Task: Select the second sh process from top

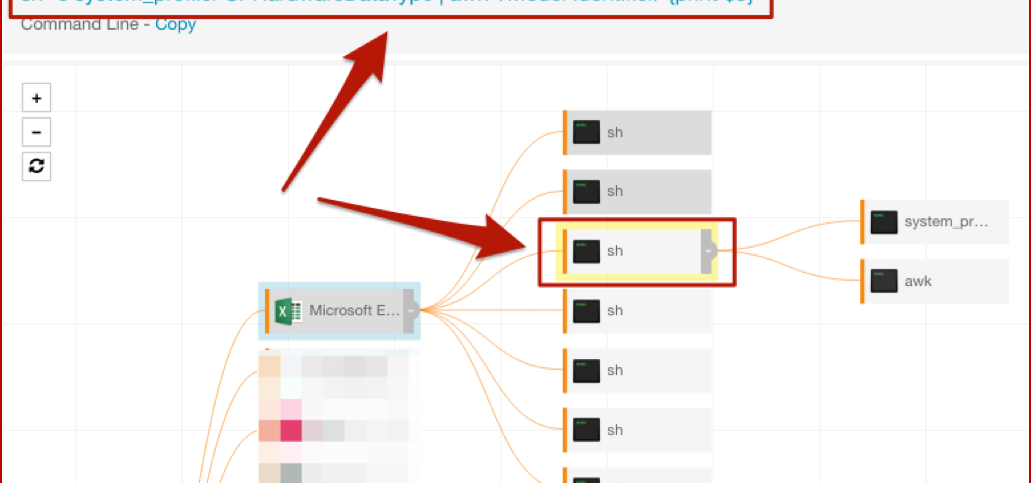Action: [615, 191]
